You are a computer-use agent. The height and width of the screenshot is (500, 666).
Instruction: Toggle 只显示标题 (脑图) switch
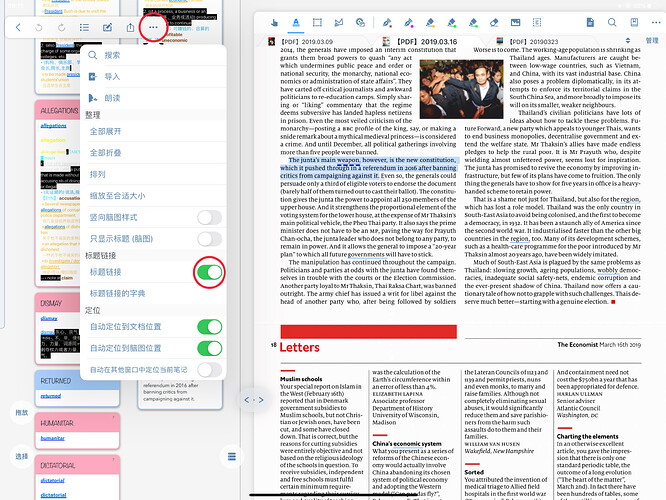pyautogui.click(x=209, y=239)
